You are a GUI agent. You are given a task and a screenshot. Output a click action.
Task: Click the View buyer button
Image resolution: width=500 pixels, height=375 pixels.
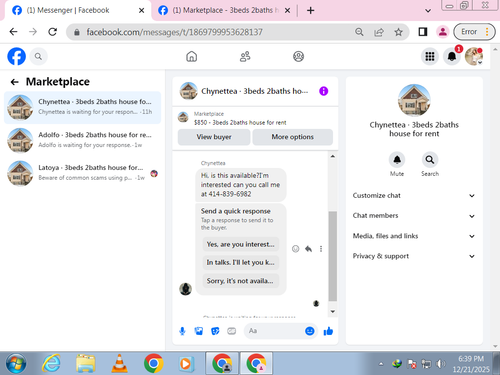214,137
